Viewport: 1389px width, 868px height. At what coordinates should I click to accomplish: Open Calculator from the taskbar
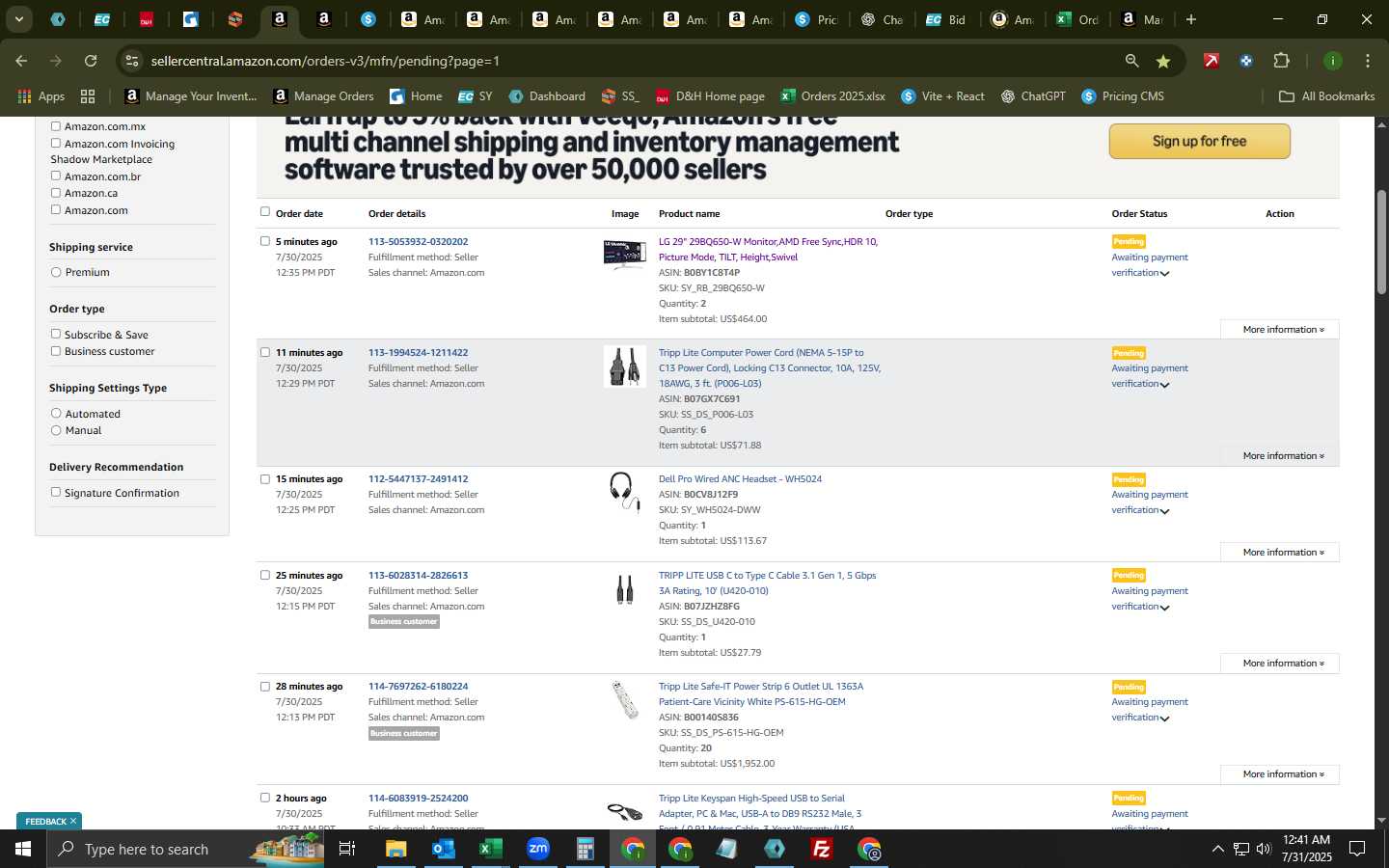pyautogui.click(x=585, y=849)
